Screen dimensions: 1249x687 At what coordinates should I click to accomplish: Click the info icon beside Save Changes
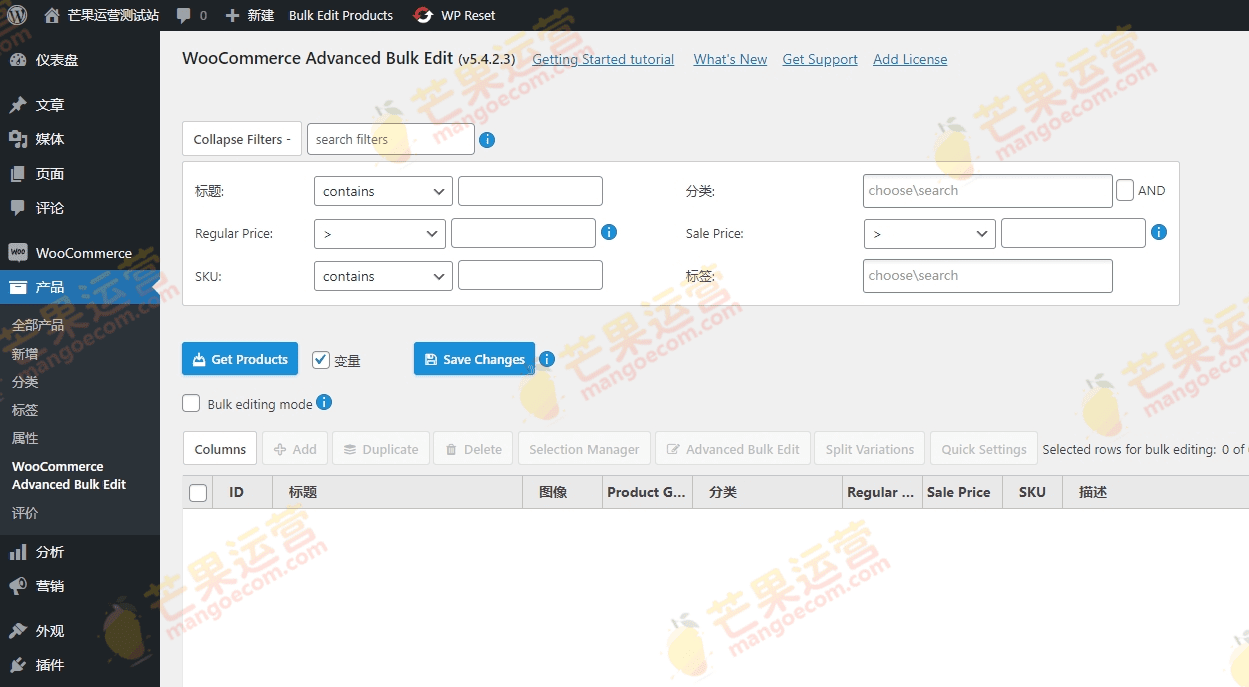pyautogui.click(x=547, y=359)
